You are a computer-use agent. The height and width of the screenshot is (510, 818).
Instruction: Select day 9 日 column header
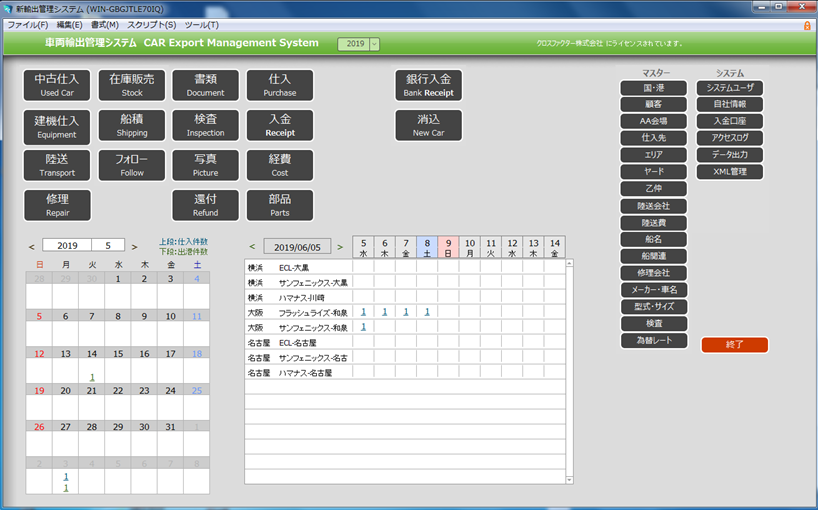448,247
